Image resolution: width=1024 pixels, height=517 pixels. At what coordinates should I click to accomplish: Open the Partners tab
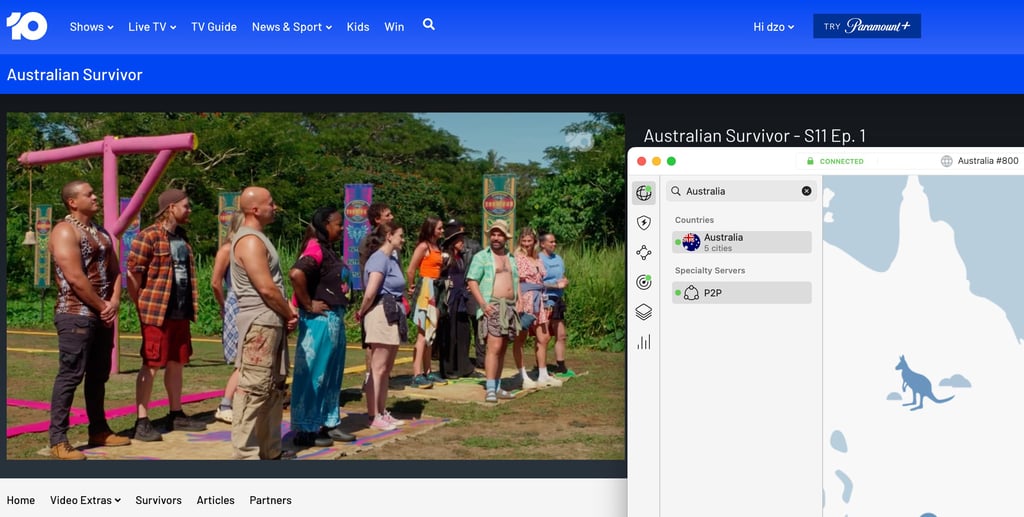pos(270,500)
